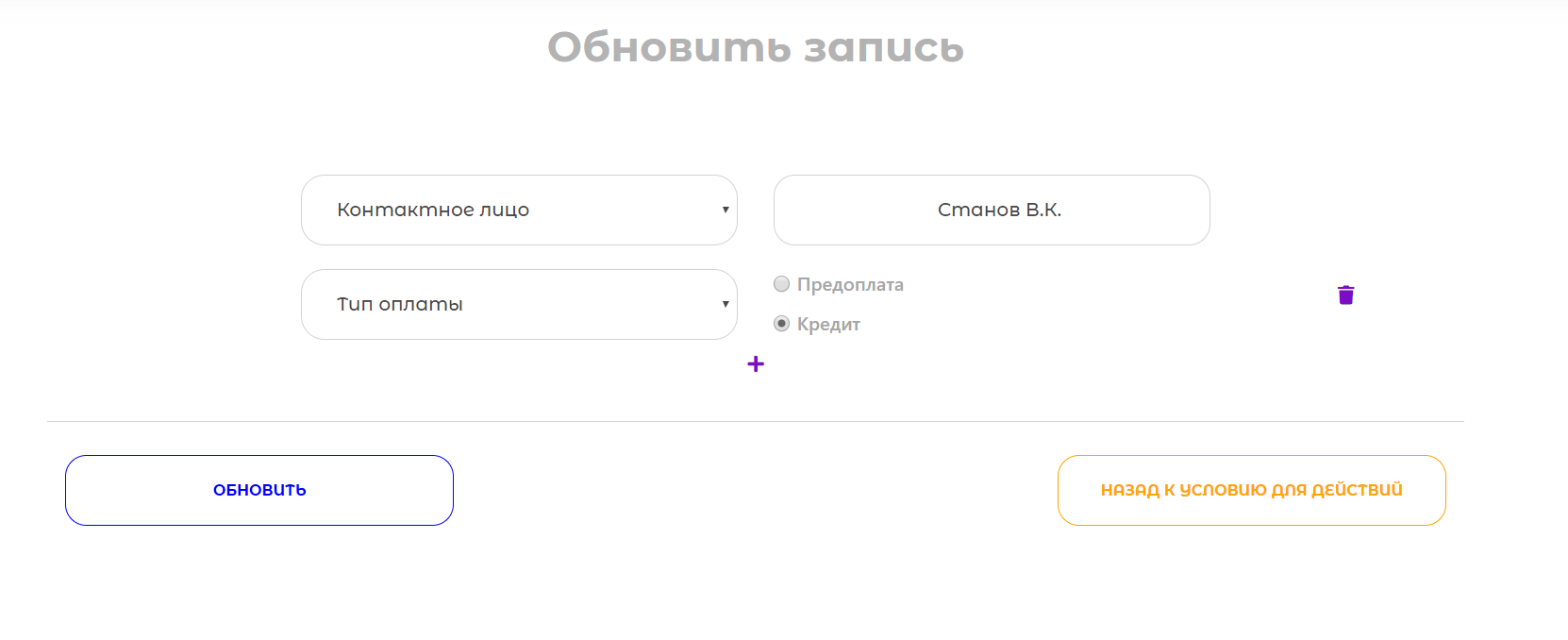Submit the form with the ОБНОВИТЬ button
1568x640 pixels.
click(x=259, y=490)
